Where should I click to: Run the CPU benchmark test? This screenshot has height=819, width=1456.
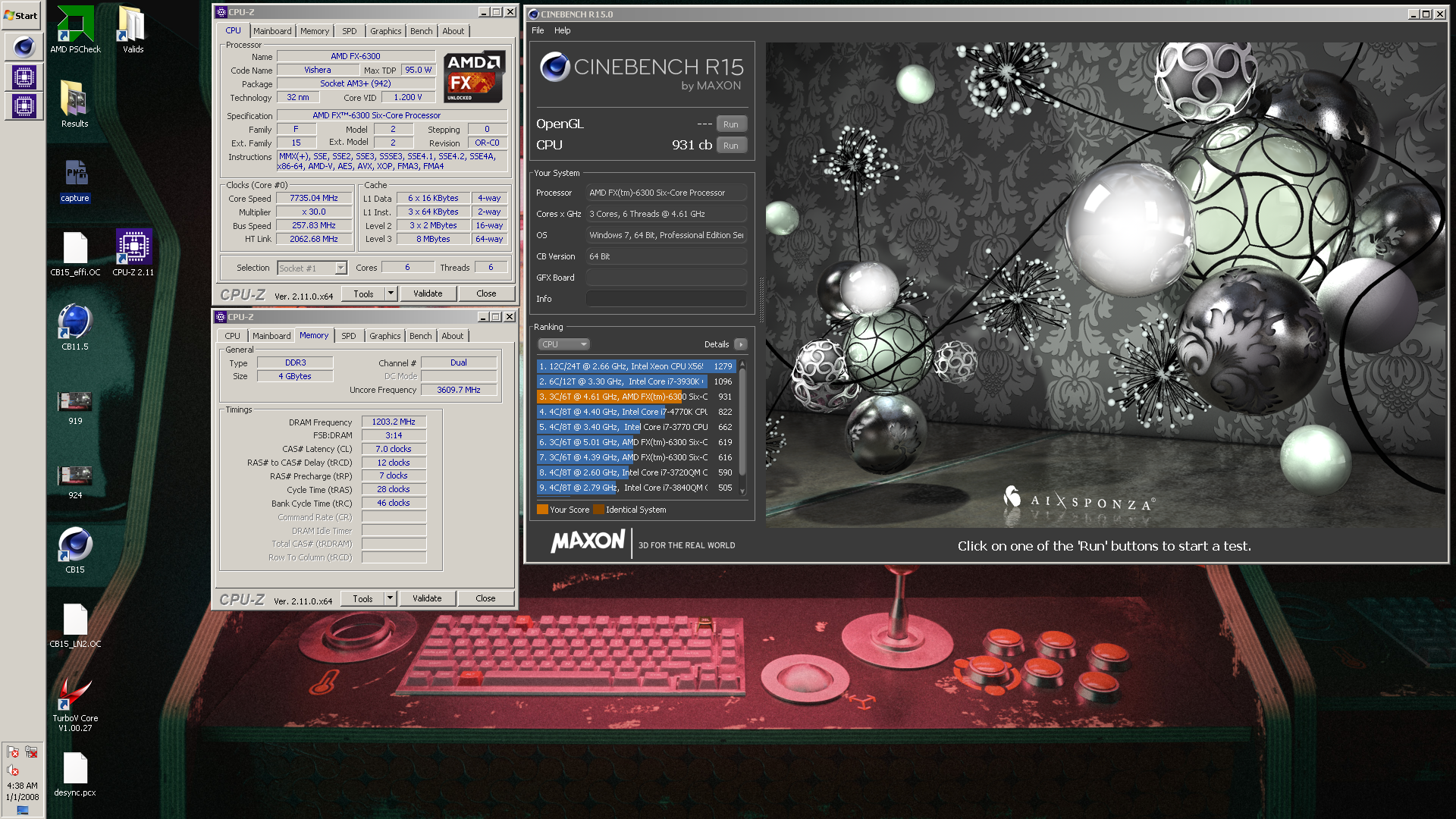(x=731, y=146)
